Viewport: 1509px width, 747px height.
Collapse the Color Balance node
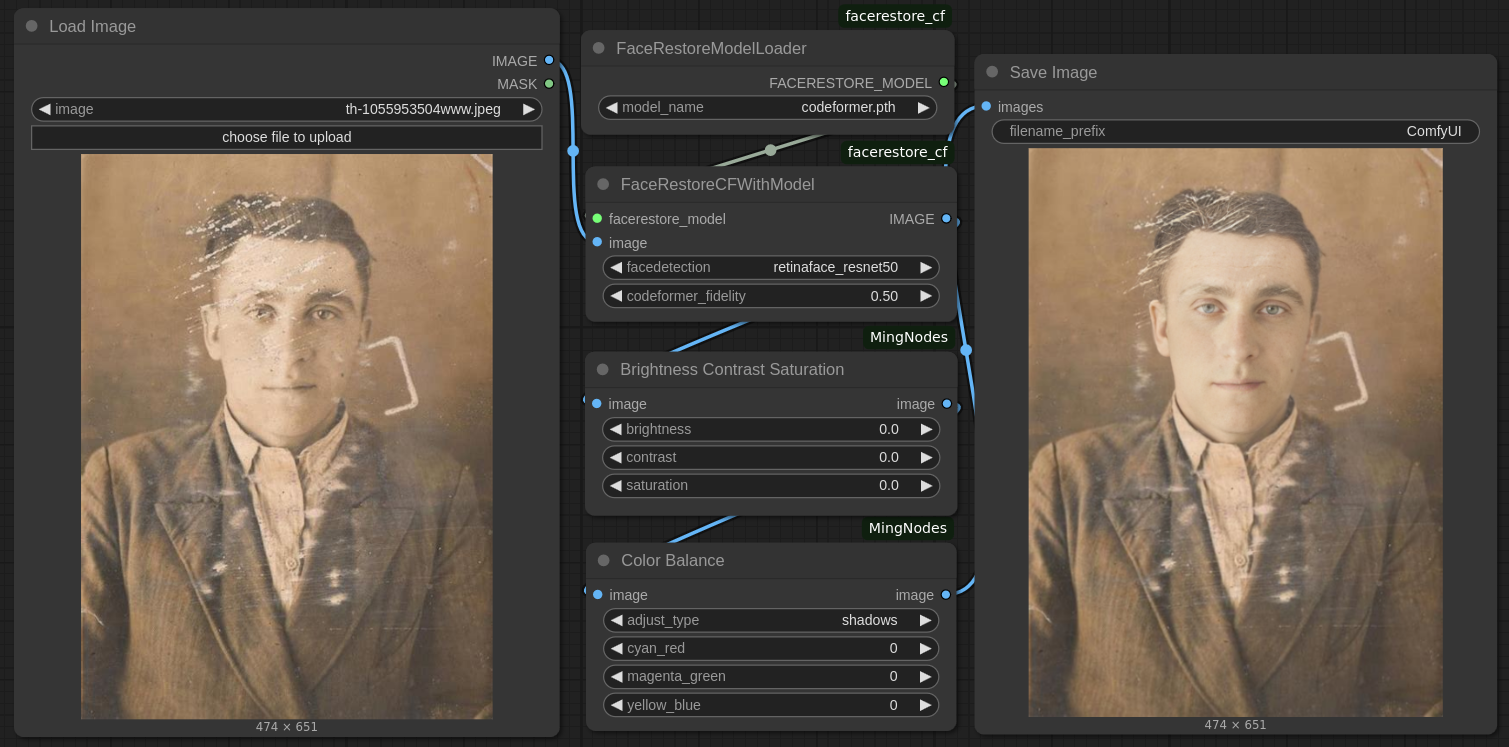pyautogui.click(x=603, y=561)
